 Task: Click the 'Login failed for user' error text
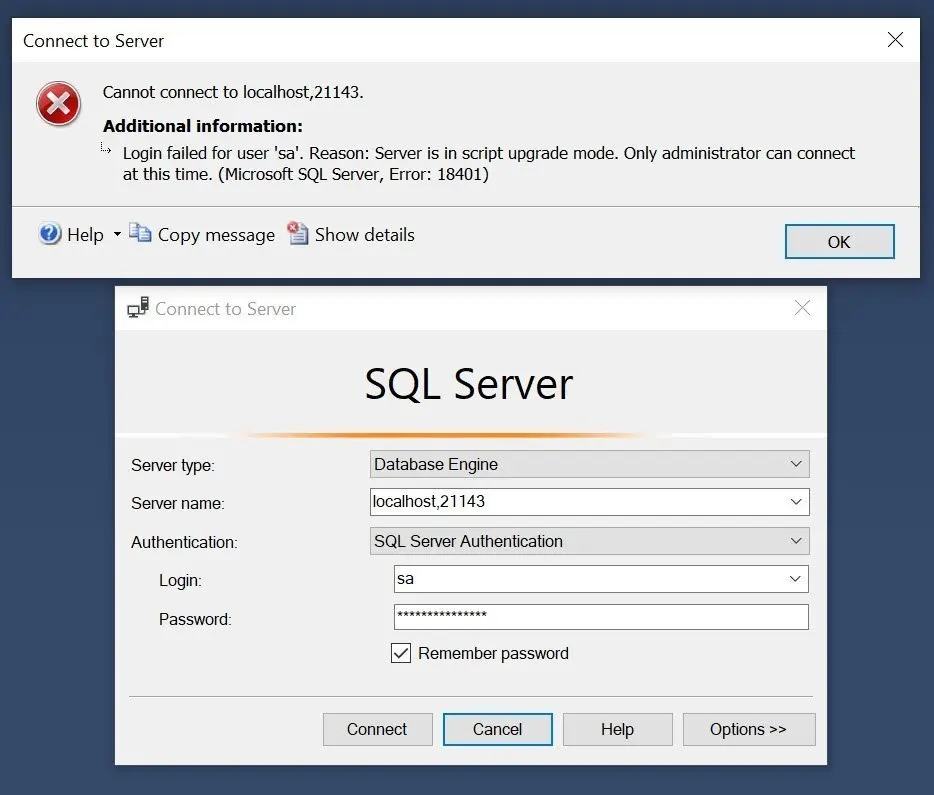coord(488,164)
